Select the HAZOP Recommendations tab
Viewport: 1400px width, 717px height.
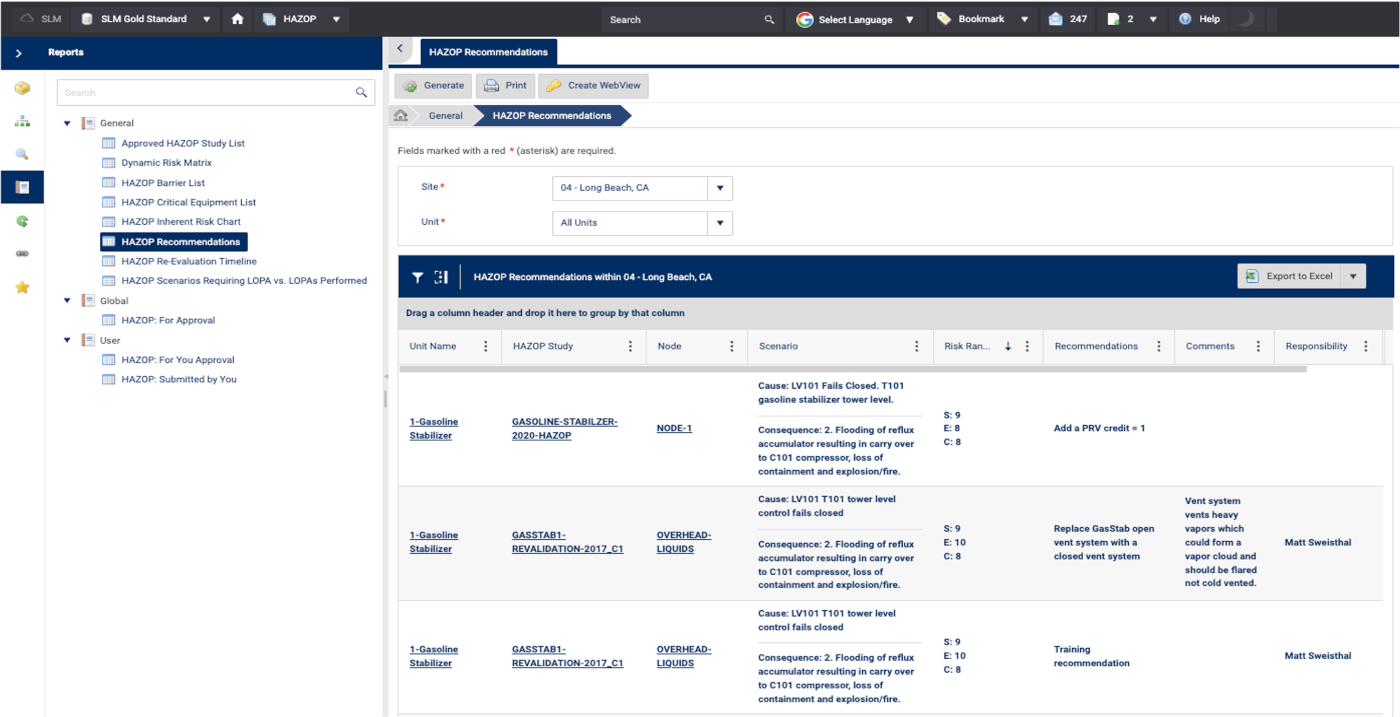point(488,52)
